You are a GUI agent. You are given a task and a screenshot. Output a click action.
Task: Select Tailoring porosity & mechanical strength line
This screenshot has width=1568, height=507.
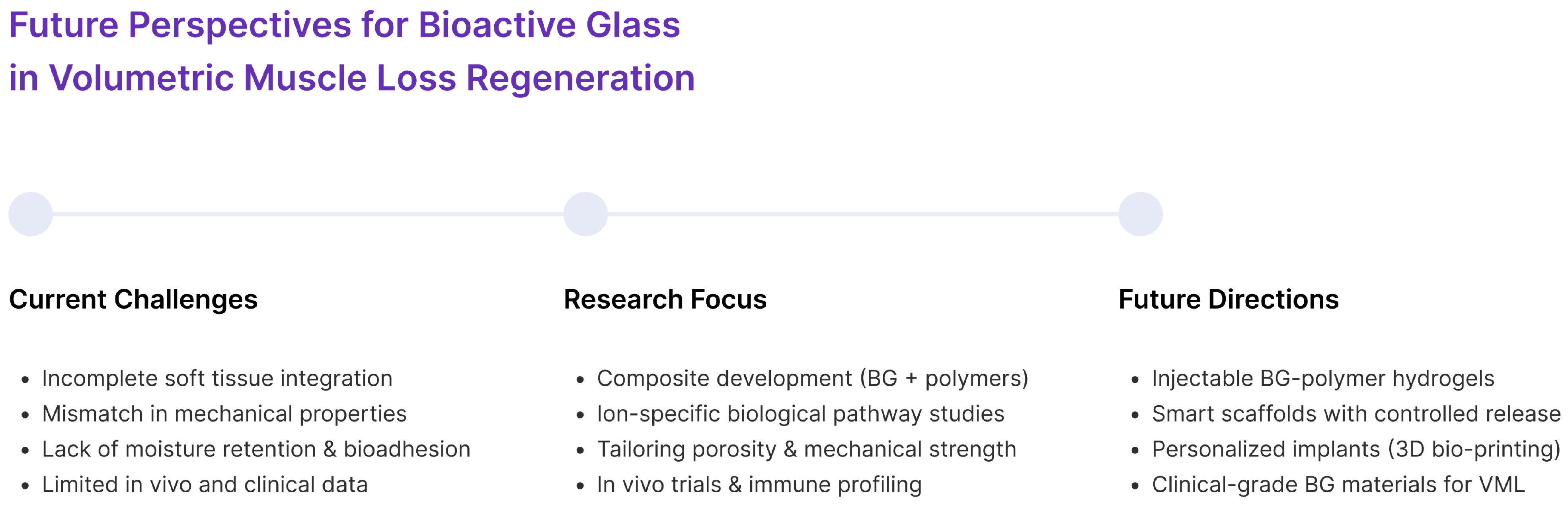click(x=807, y=449)
